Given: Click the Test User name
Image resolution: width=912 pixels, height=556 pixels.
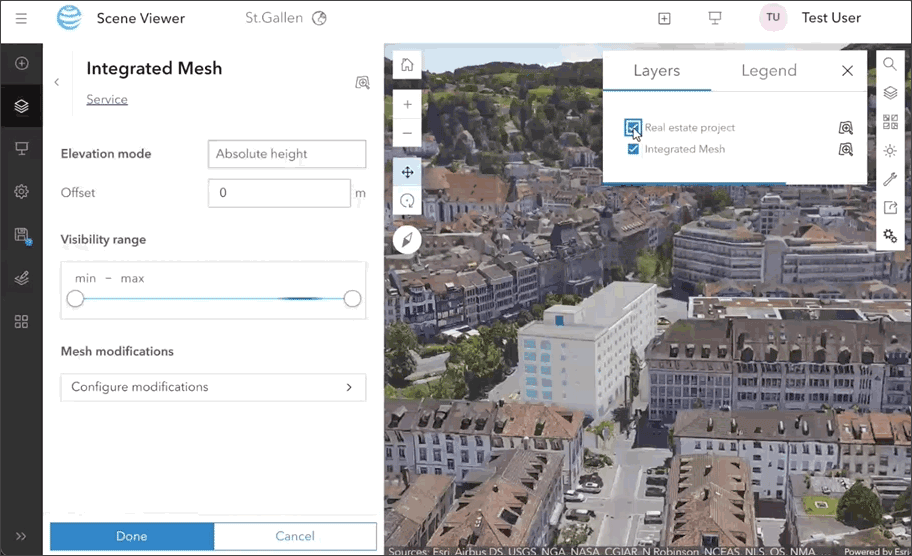Looking at the screenshot, I should coord(831,18).
